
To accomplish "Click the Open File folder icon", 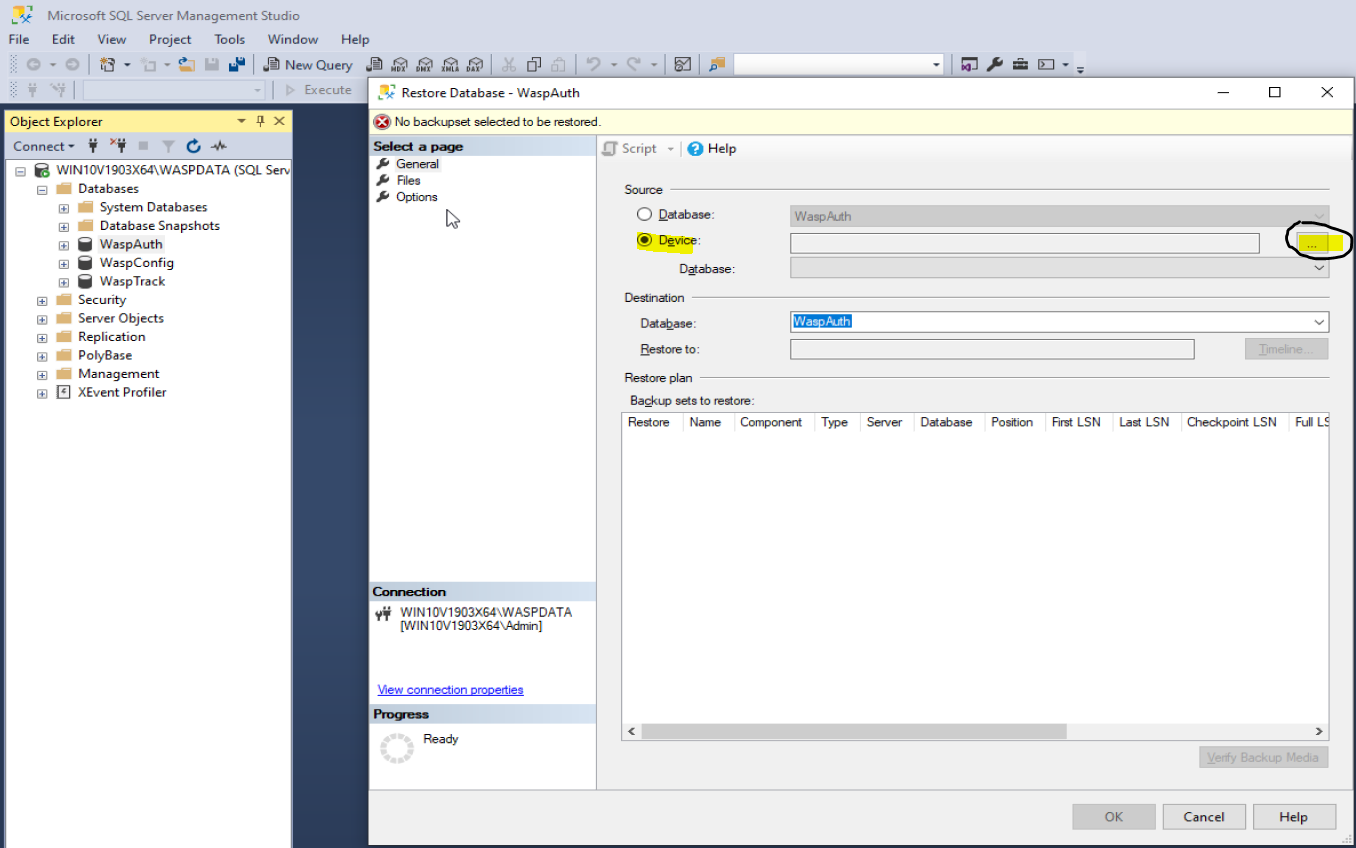I will click(187, 65).
